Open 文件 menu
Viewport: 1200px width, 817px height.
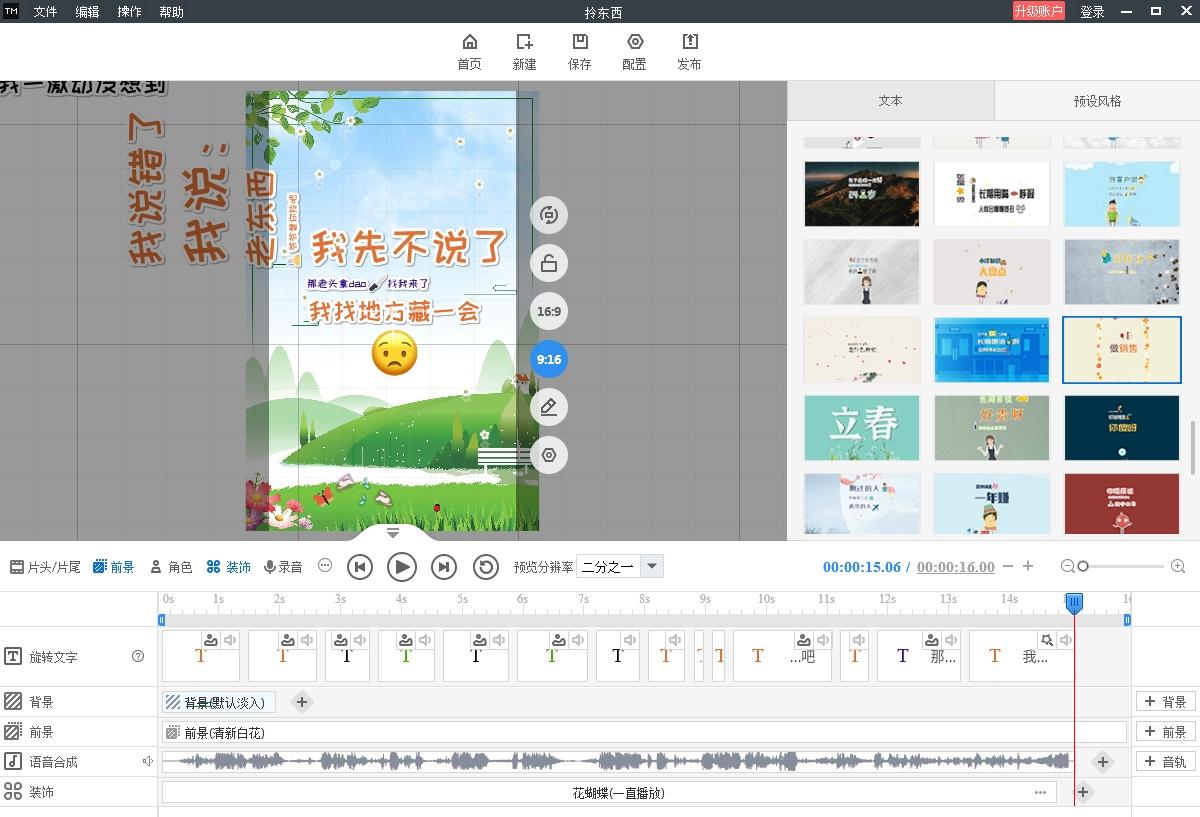pos(45,12)
